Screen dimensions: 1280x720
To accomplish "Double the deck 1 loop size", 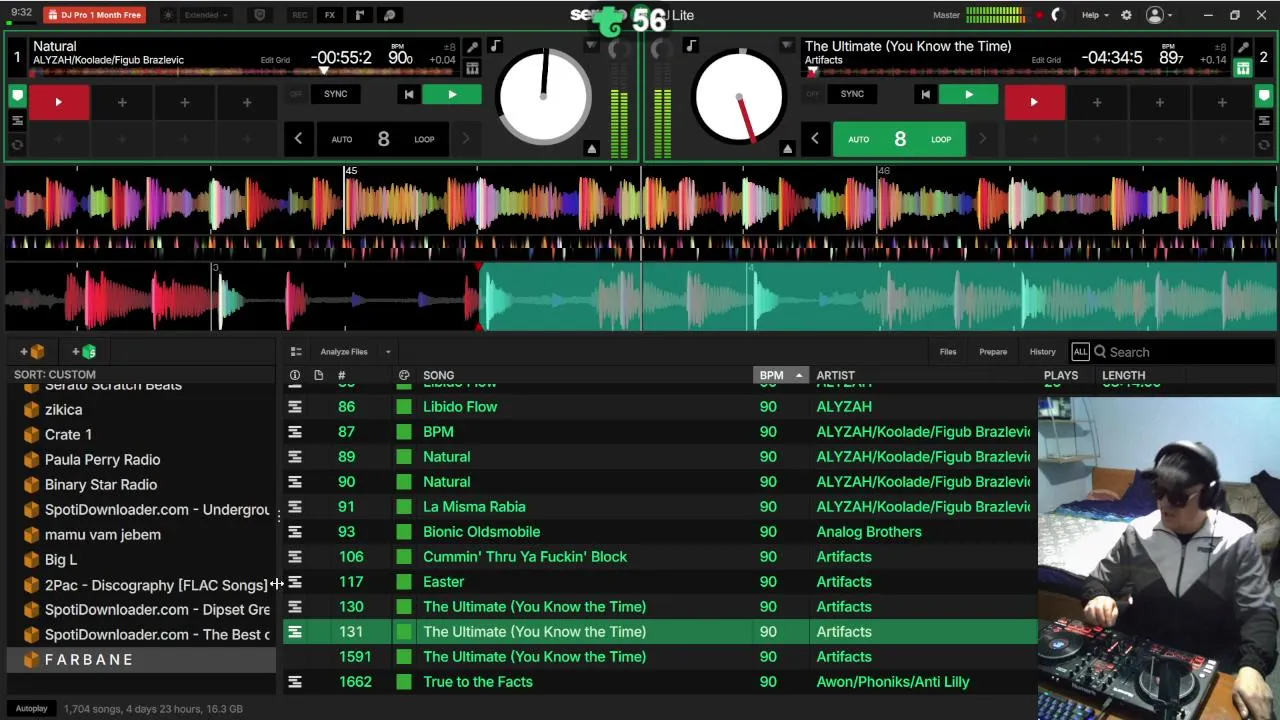I will [x=465, y=139].
